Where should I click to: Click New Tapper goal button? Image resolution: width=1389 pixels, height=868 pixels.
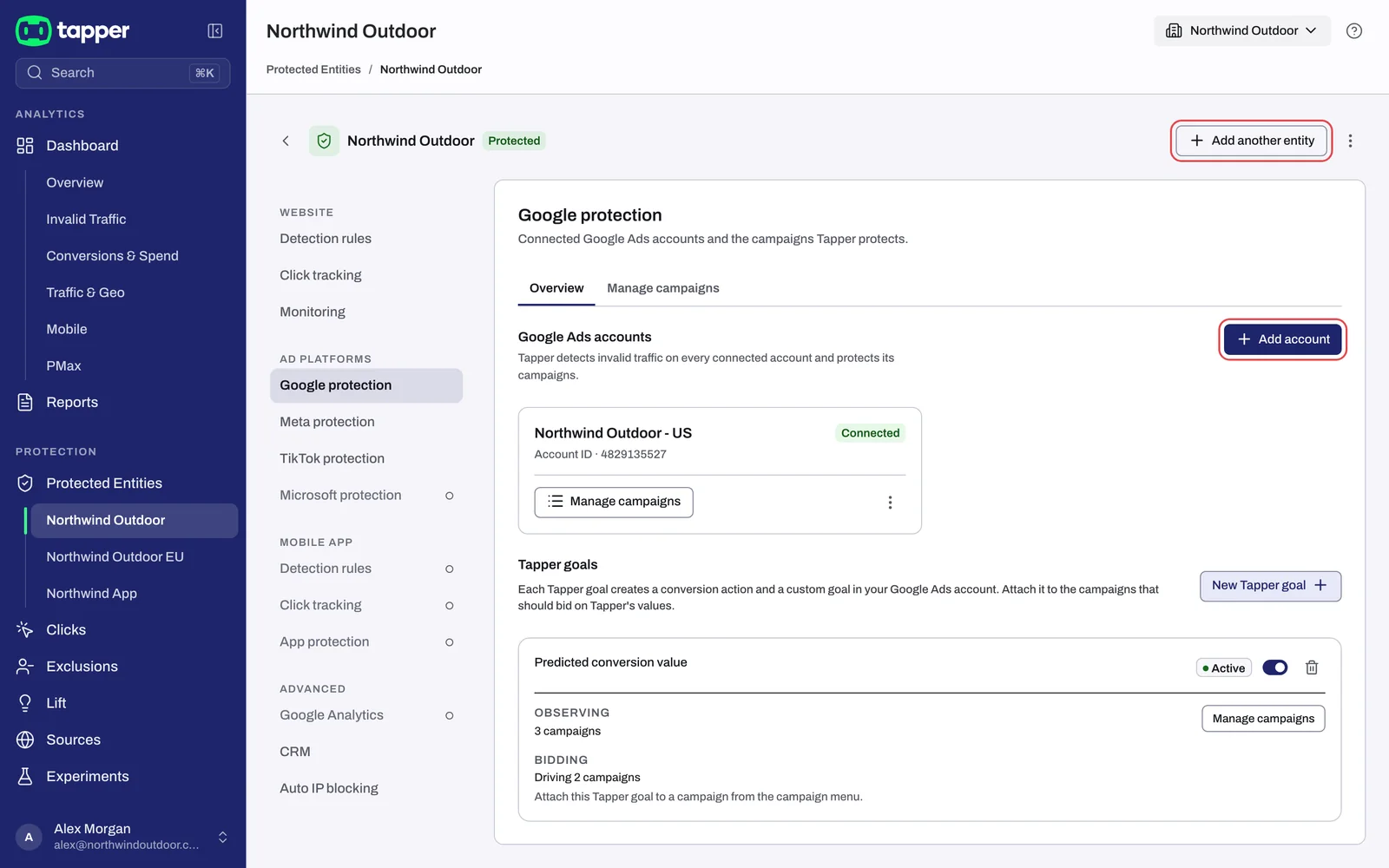(x=1270, y=586)
